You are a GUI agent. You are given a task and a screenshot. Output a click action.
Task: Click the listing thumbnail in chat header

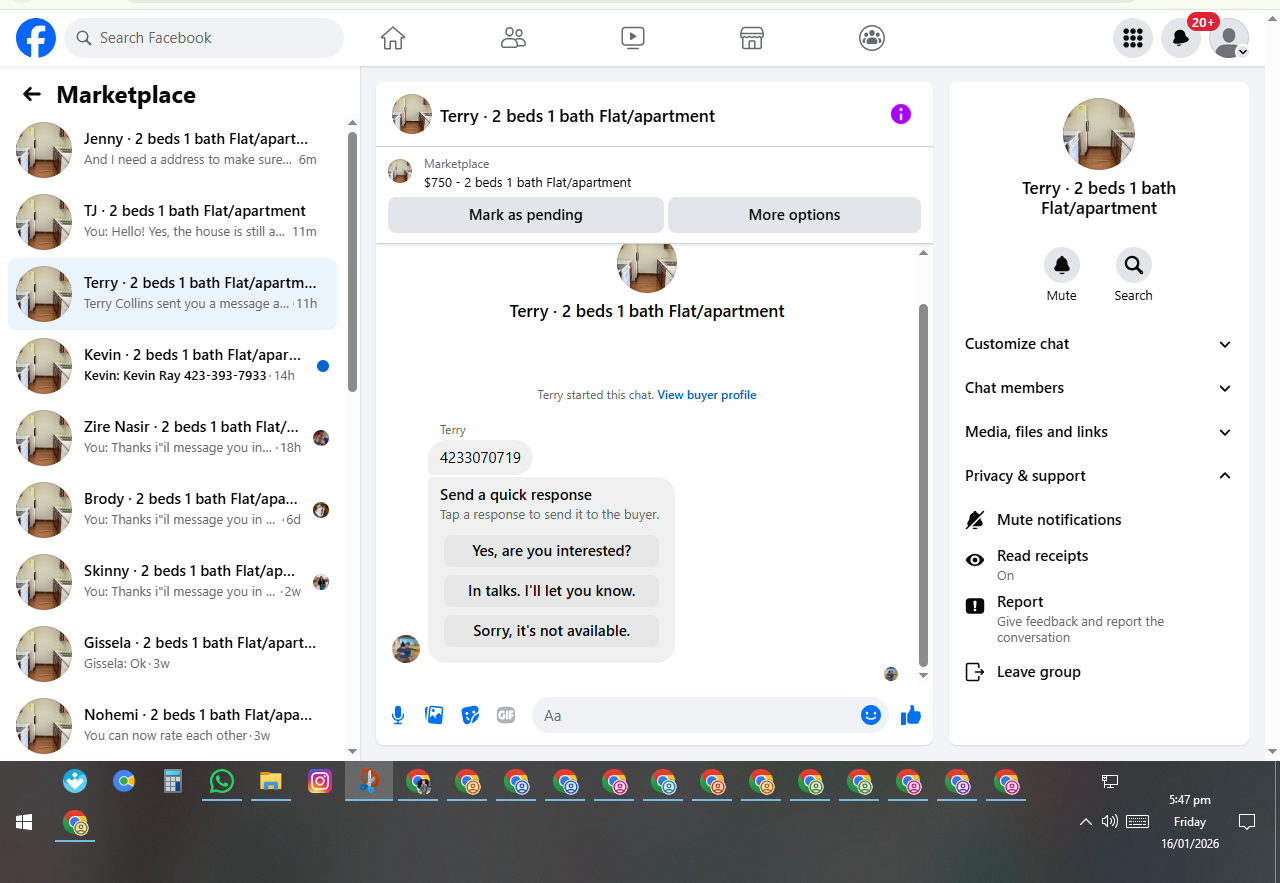coord(412,114)
